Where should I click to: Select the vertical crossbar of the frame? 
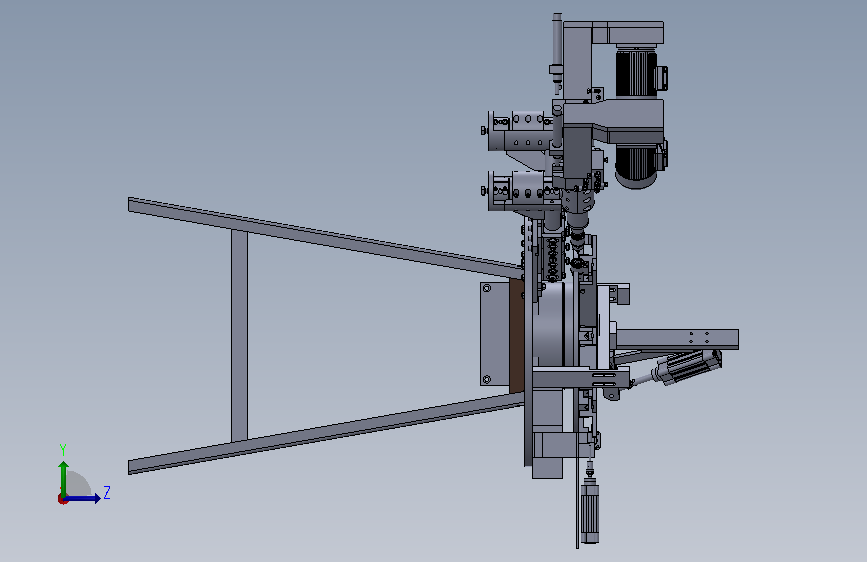coord(239,336)
